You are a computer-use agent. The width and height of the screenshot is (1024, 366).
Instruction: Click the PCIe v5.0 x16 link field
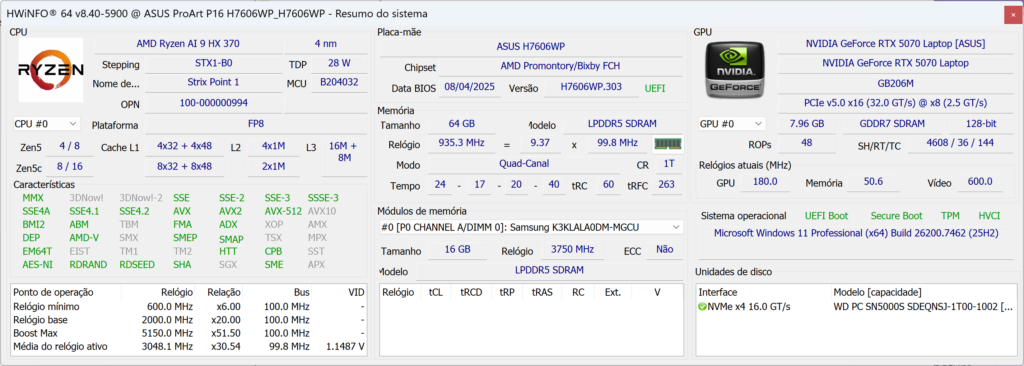(x=895, y=103)
